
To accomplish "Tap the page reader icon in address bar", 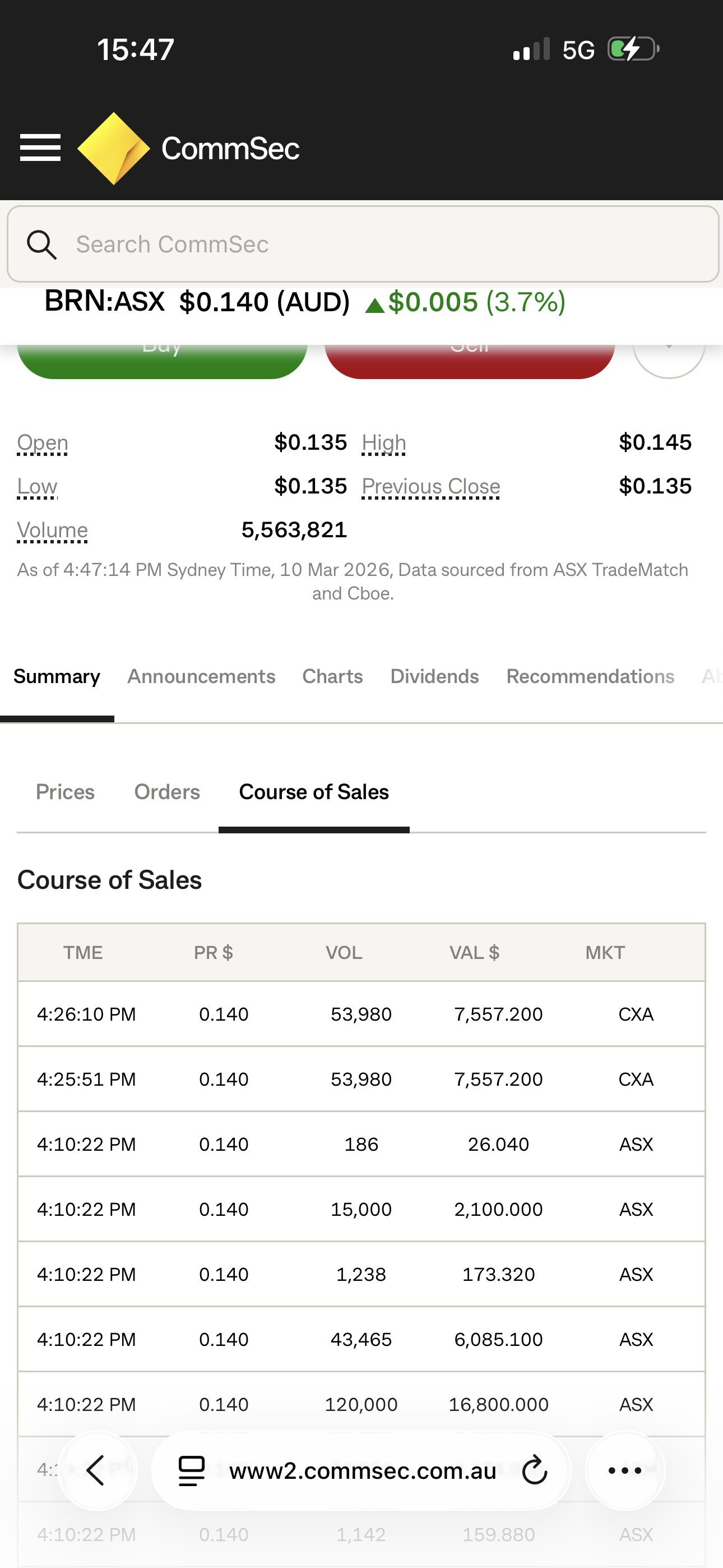I will pos(191,1470).
